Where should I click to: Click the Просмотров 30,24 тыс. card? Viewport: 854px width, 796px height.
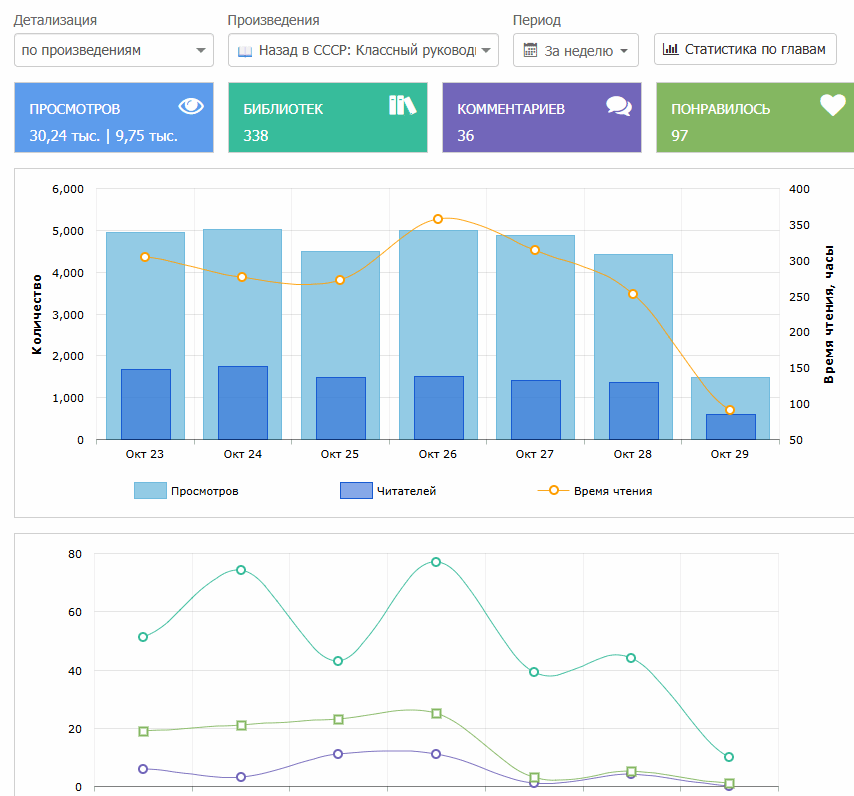coord(114,118)
